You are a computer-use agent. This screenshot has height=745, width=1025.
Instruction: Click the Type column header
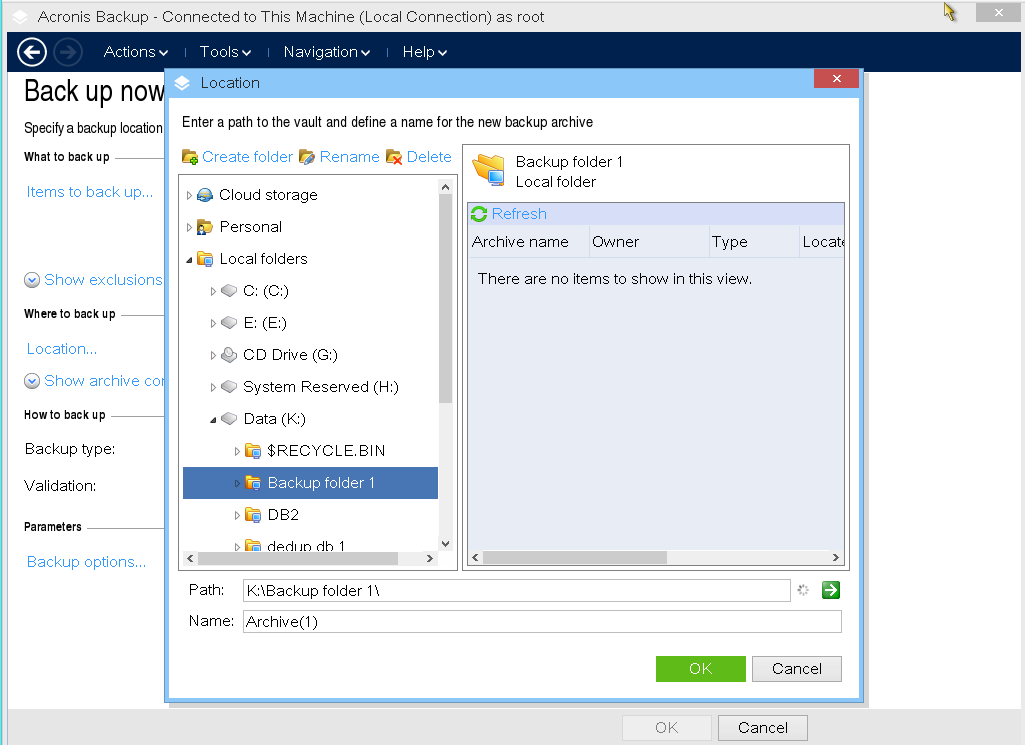(754, 242)
